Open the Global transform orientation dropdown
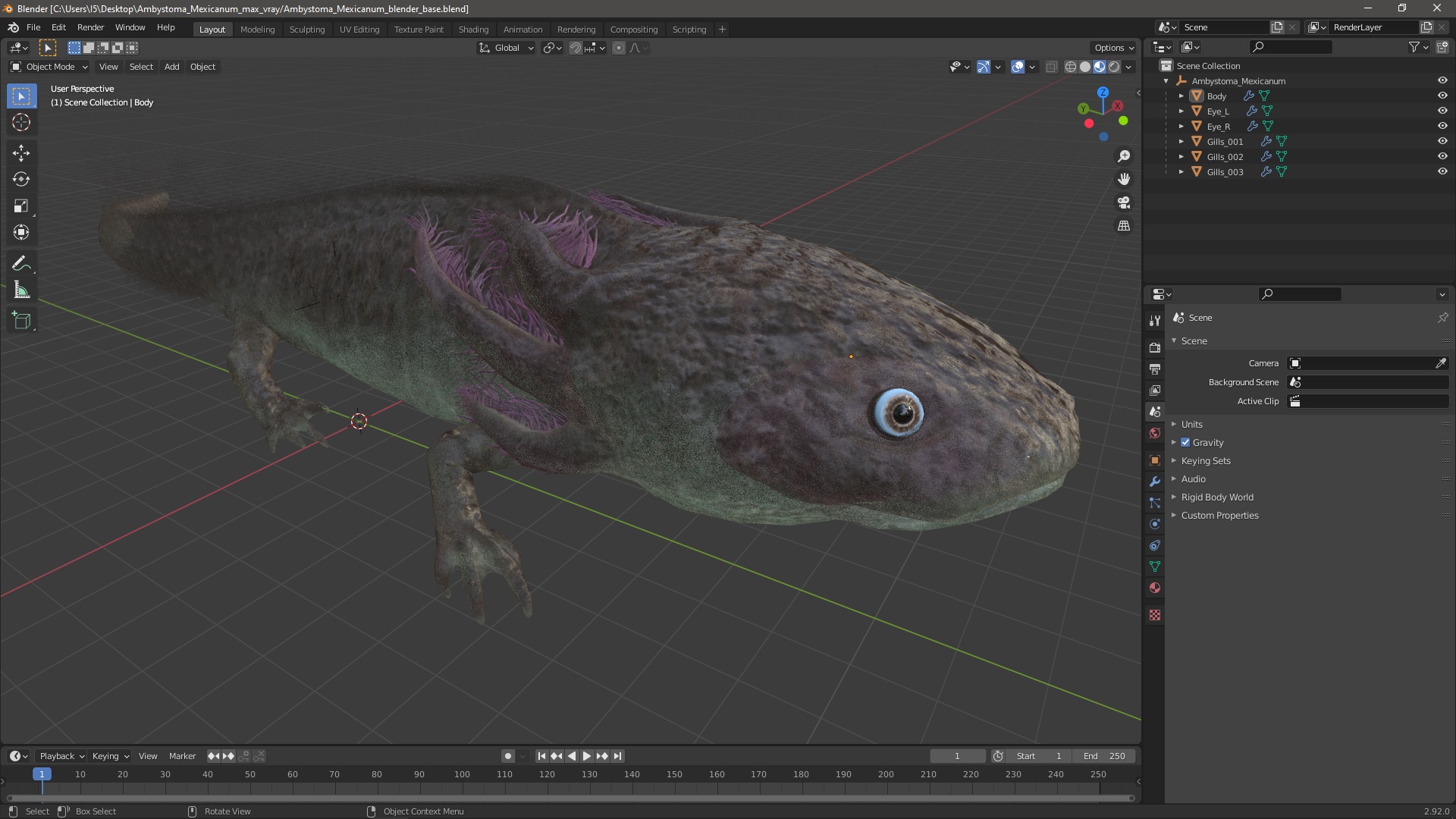The height and width of the screenshot is (819, 1456). pyautogui.click(x=506, y=48)
